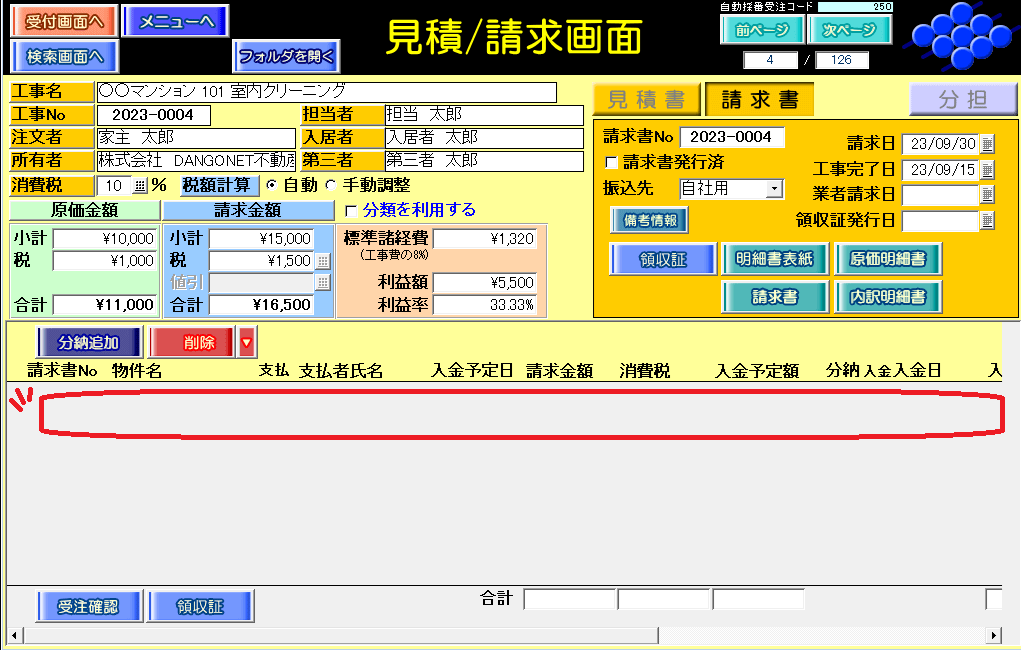
Task: Check the 請求書発行済 checkbox
Action: click(x=611, y=162)
